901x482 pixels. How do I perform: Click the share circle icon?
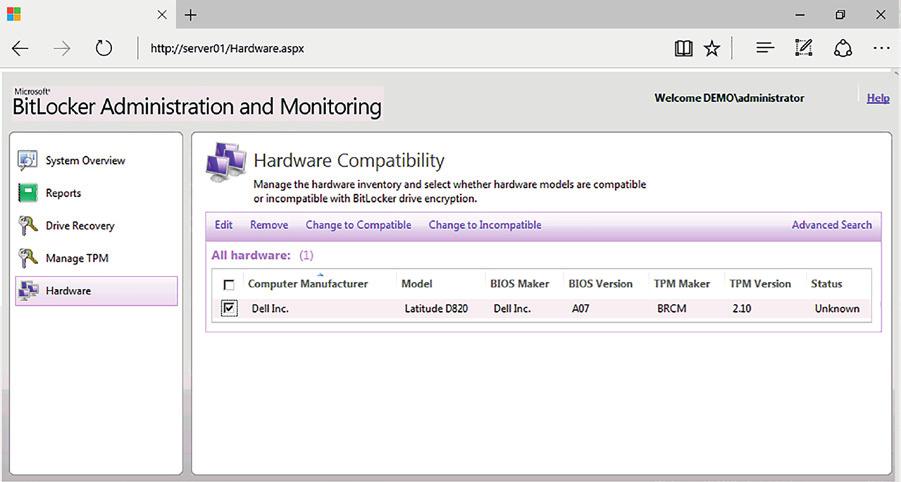[x=842, y=48]
